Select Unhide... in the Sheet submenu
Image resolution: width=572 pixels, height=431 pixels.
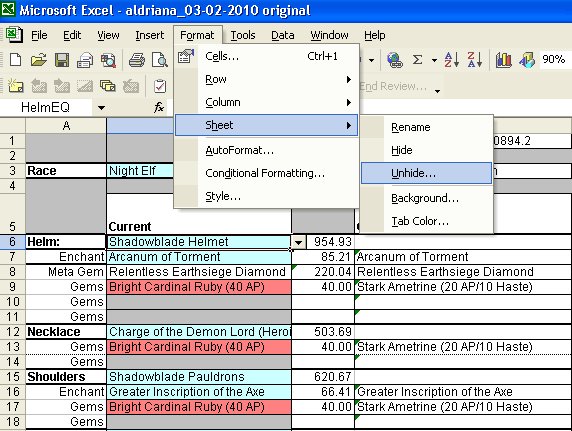coord(426,173)
